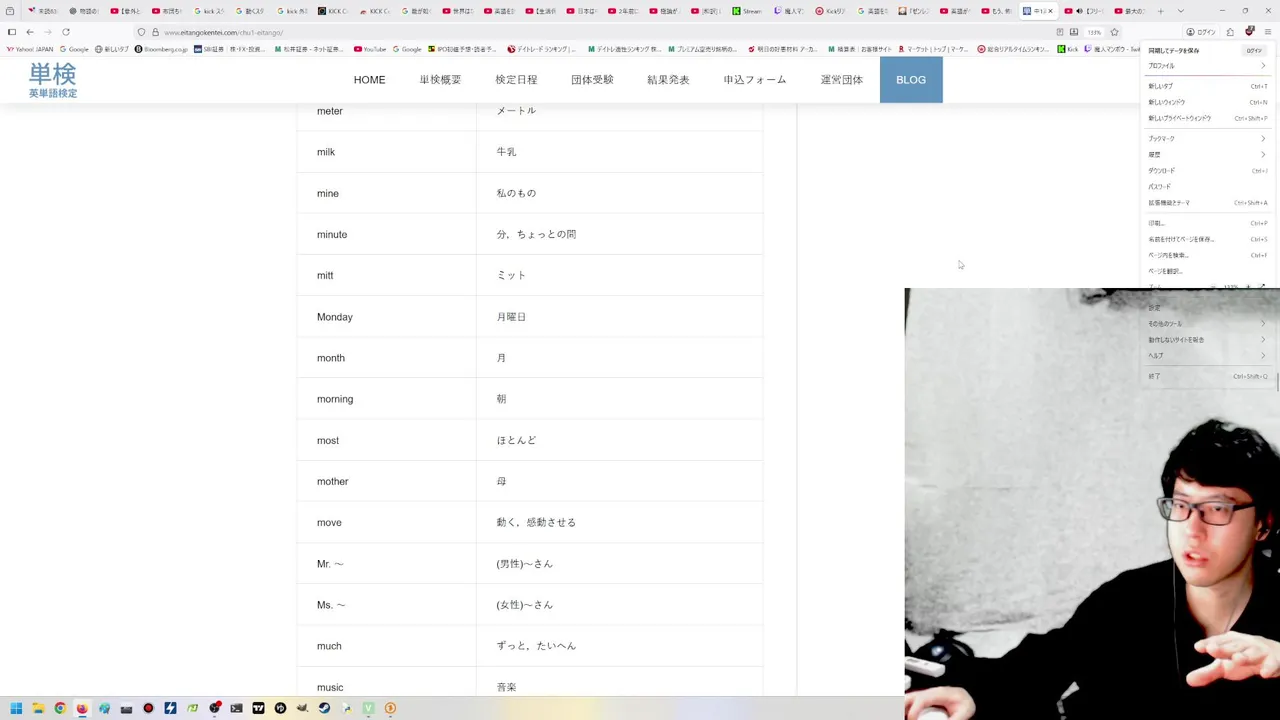
Task: Open the 団体受験 navigation item
Action: (592, 80)
